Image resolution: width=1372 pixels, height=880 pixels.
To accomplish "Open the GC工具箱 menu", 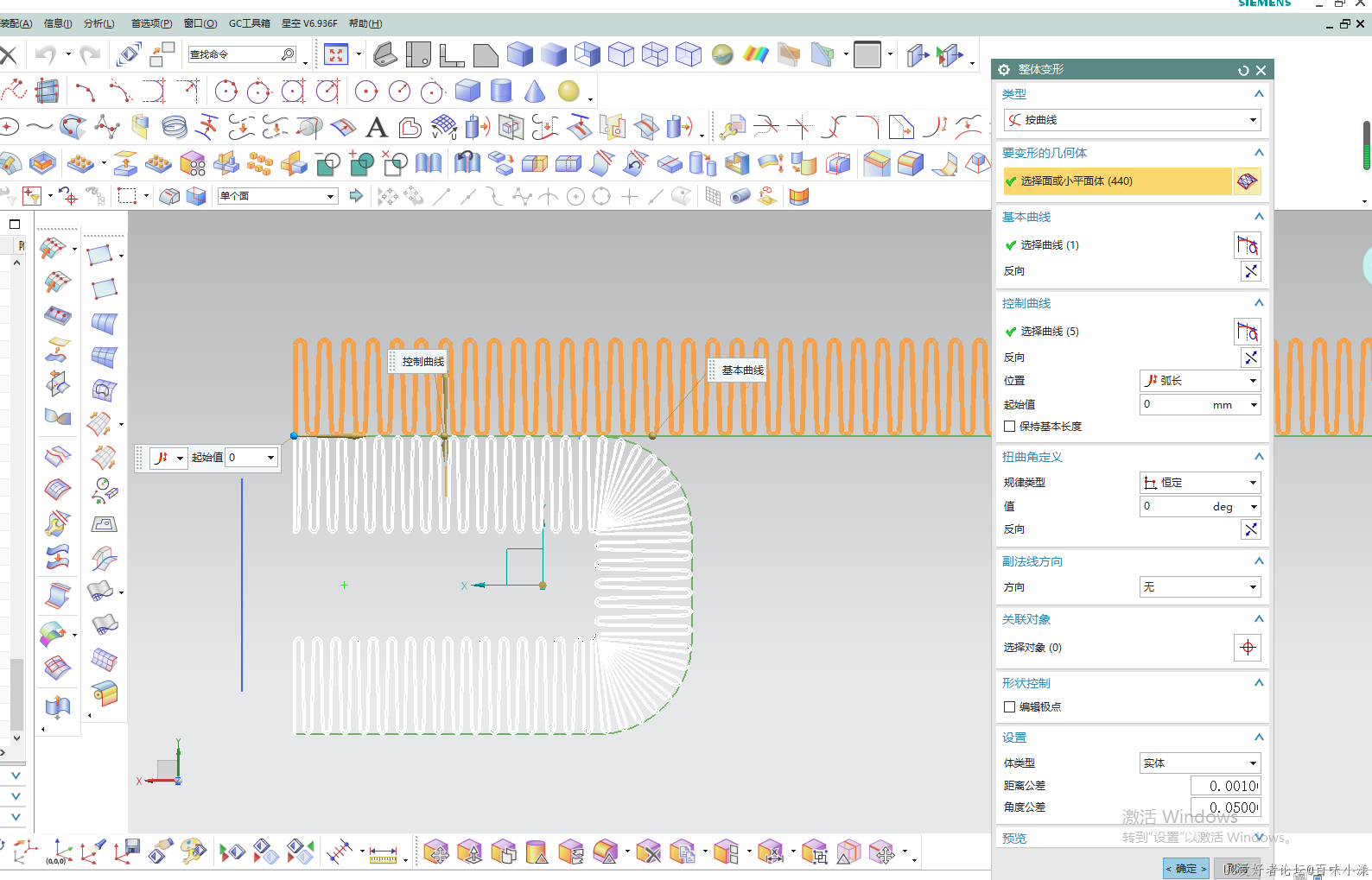I will 250,23.
